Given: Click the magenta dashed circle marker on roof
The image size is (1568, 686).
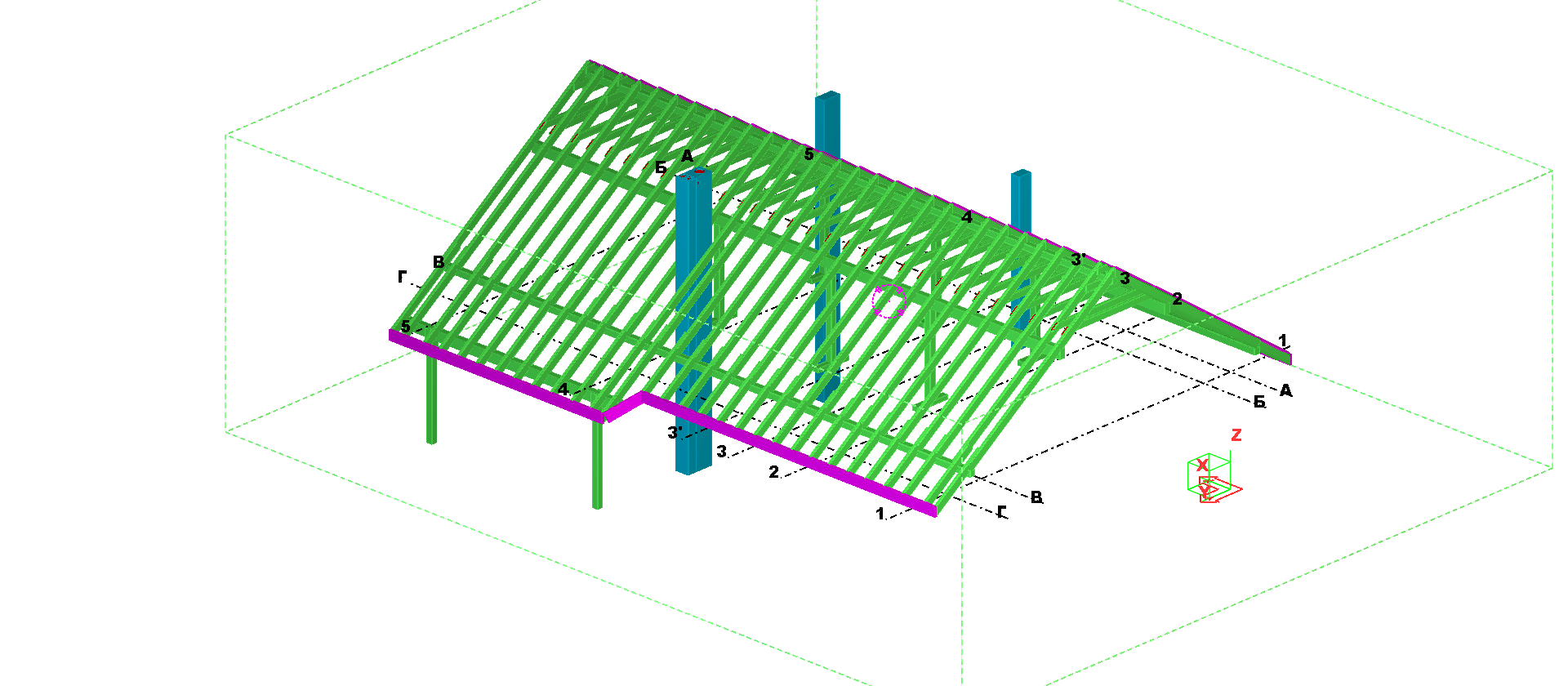Looking at the screenshot, I should [889, 301].
